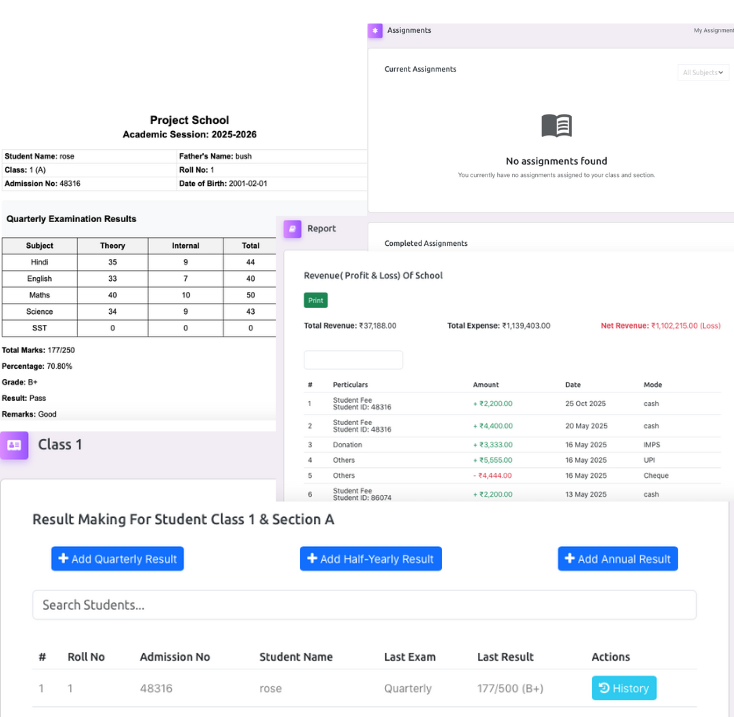734x717 pixels.
Task: Select the Completed Assignments section heading
Action: (426, 243)
